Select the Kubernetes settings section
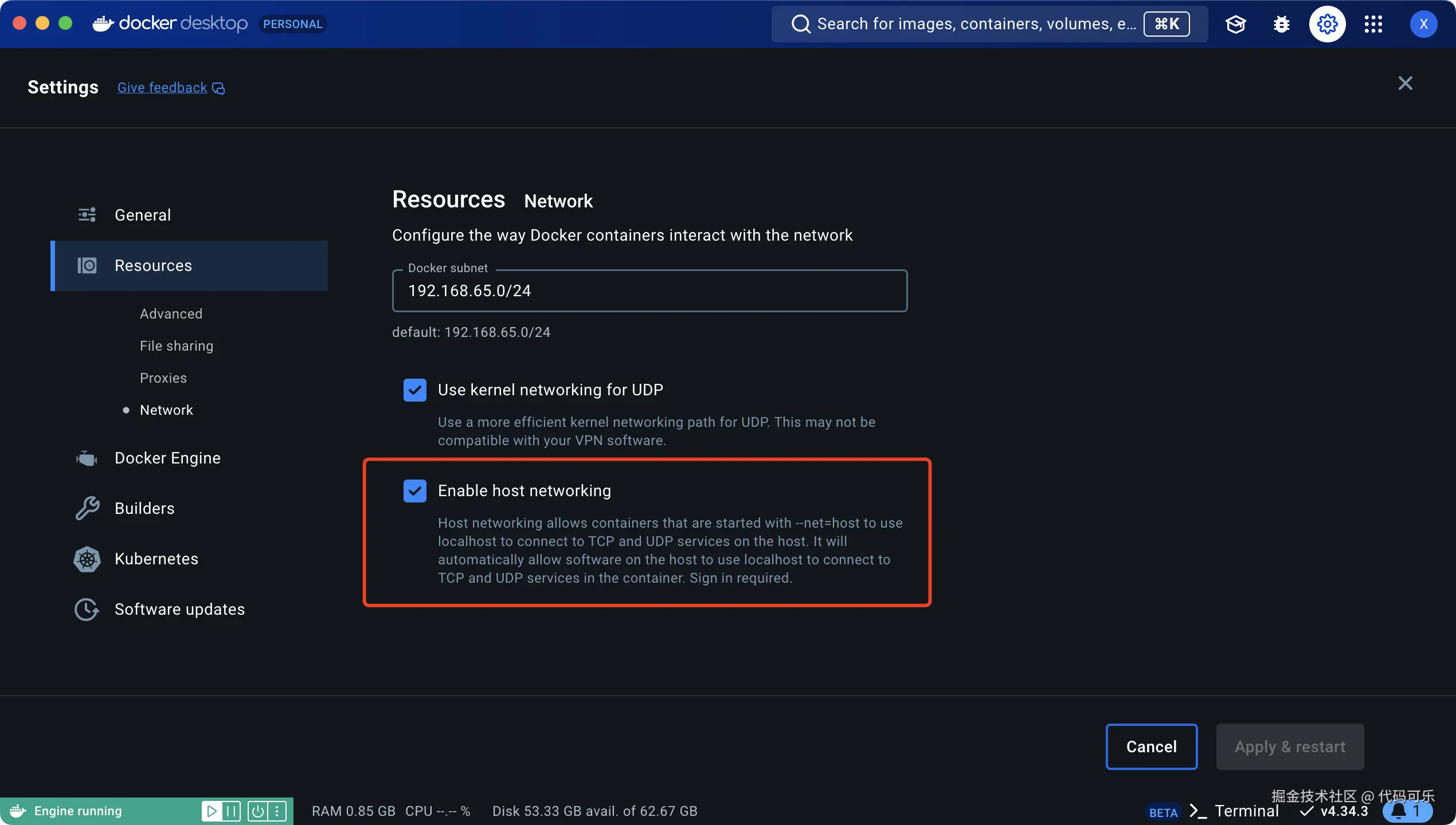 (x=156, y=559)
